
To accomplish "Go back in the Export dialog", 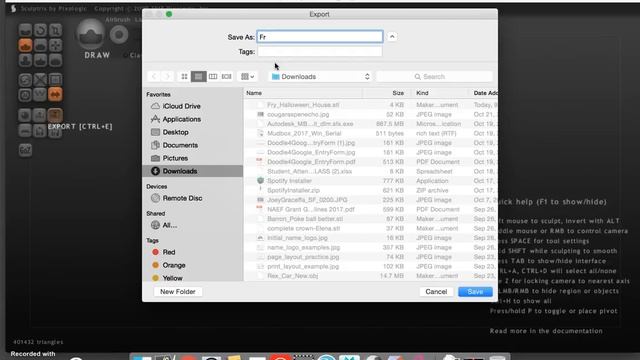I will pyautogui.click(x=154, y=76).
